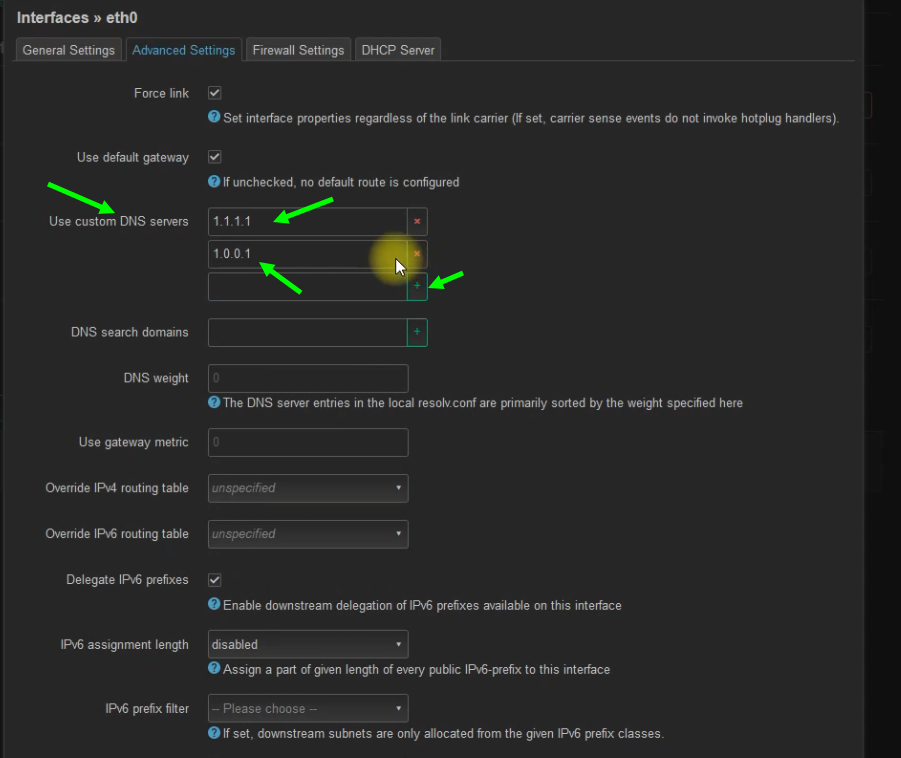
Task: Focus the Use gateway metric field
Action: pos(308,443)
